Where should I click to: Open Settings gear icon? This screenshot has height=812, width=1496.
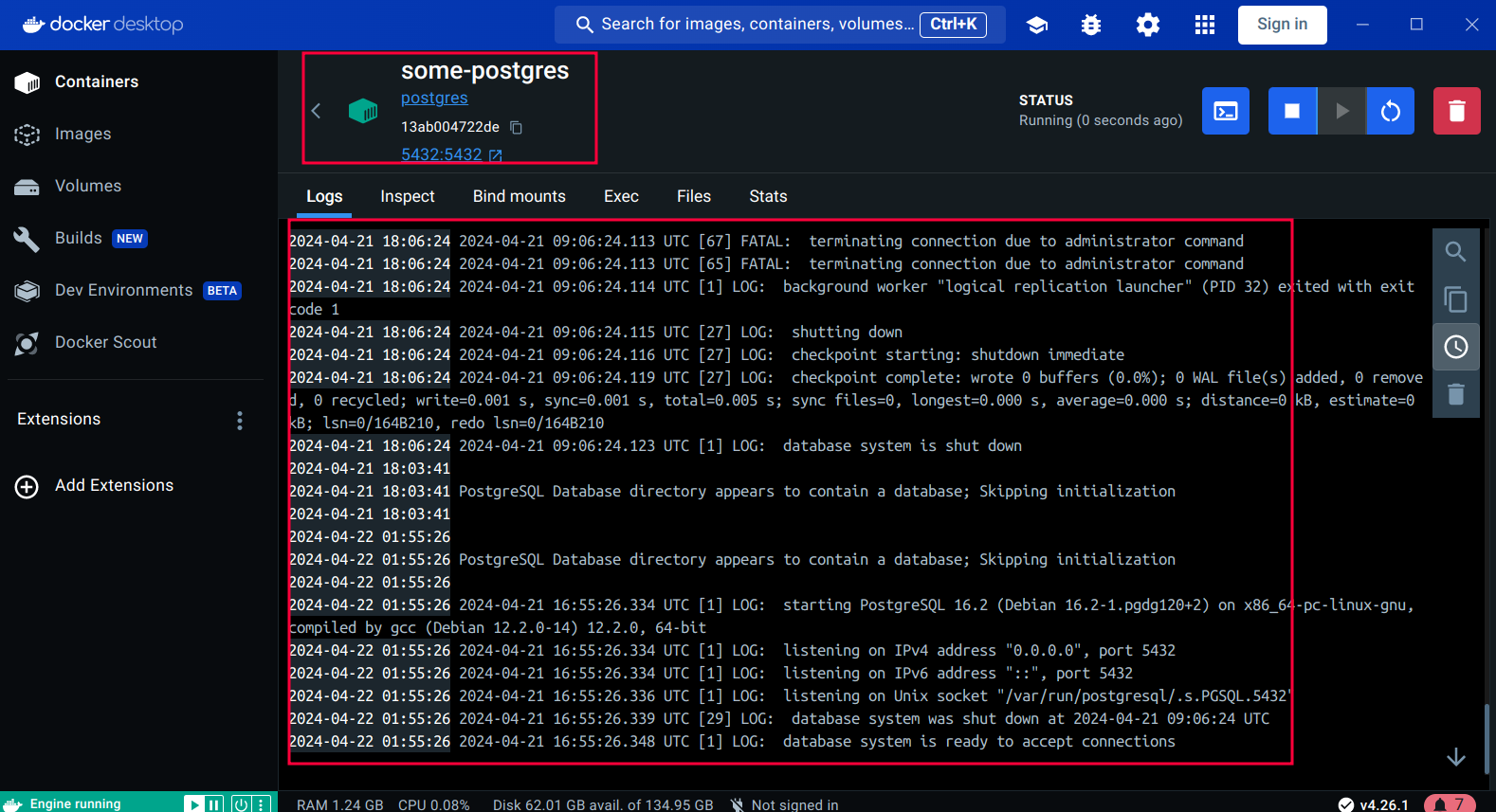pyautogui.click(x=1148, y=25)
